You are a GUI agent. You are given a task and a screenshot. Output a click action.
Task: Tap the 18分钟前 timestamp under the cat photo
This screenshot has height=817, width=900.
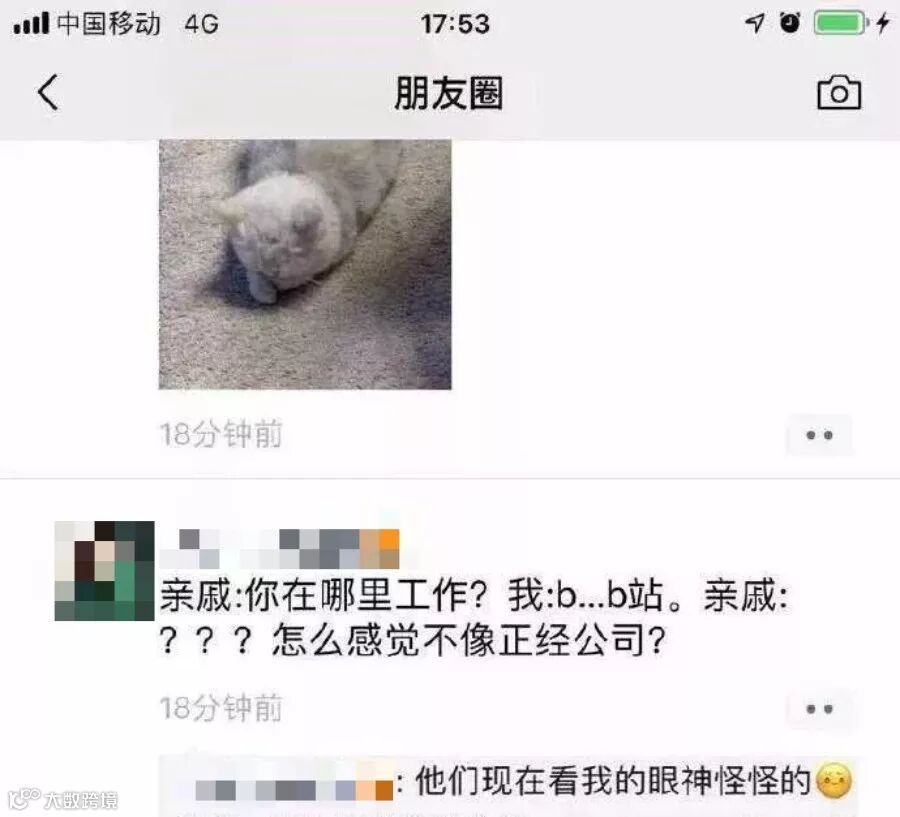coord(221,434)
